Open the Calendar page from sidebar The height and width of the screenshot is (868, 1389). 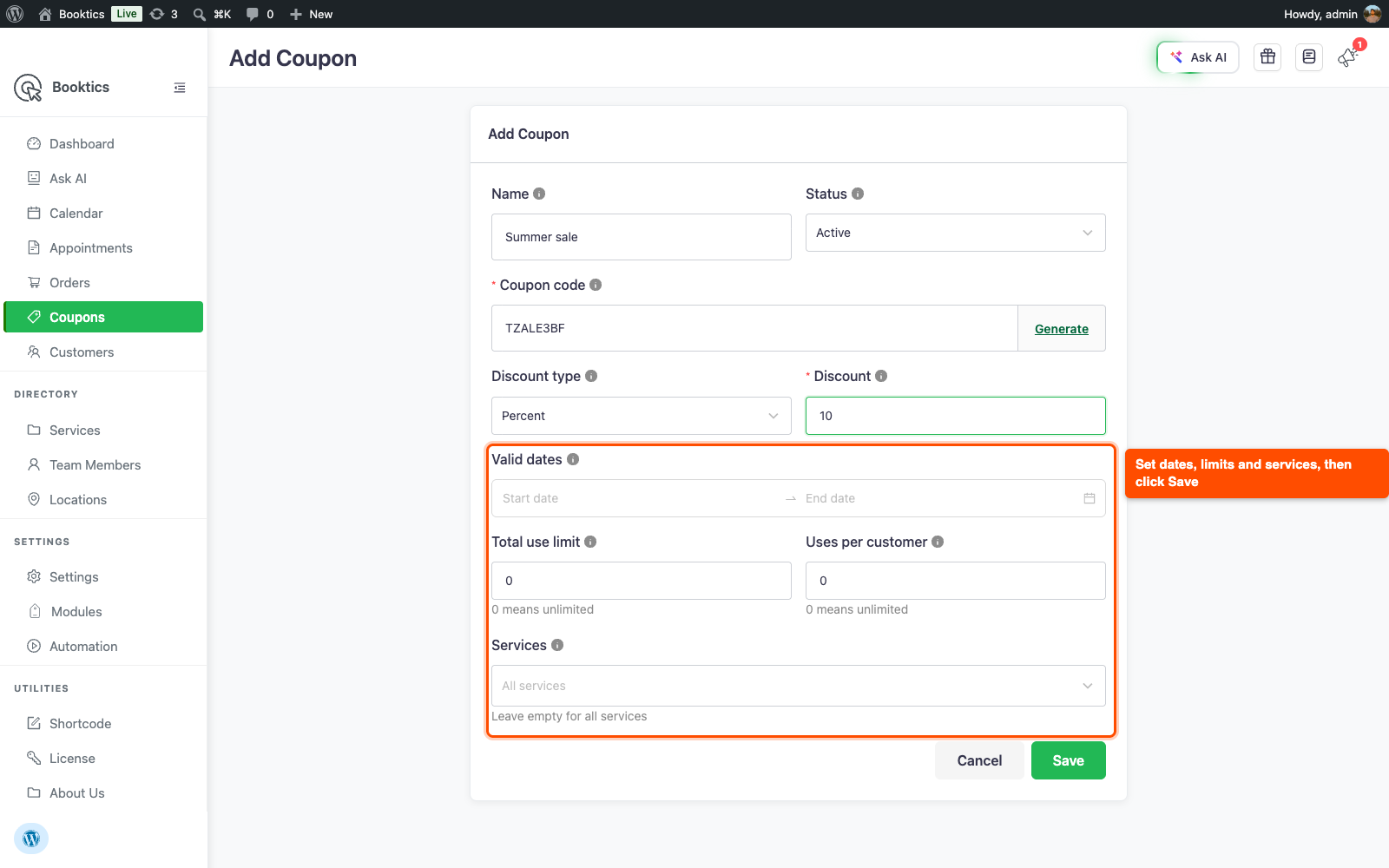click(x=103, y=214)
